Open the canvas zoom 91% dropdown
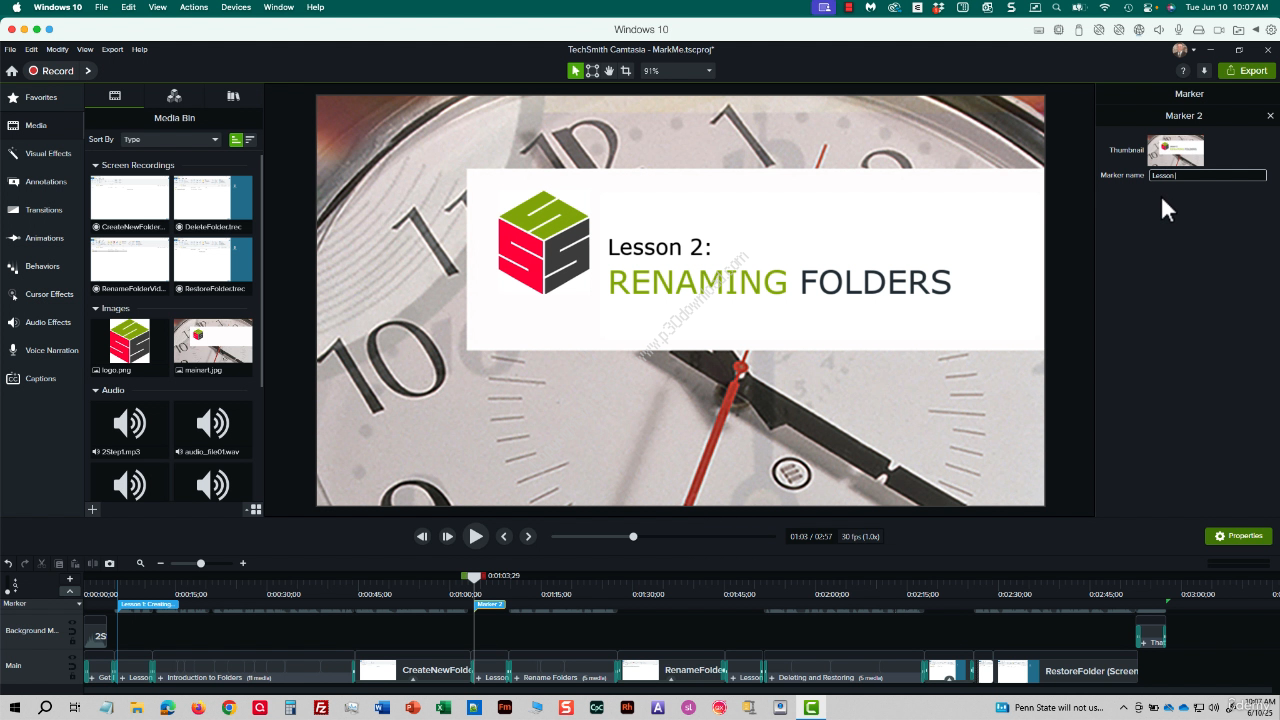 point(677,71)
